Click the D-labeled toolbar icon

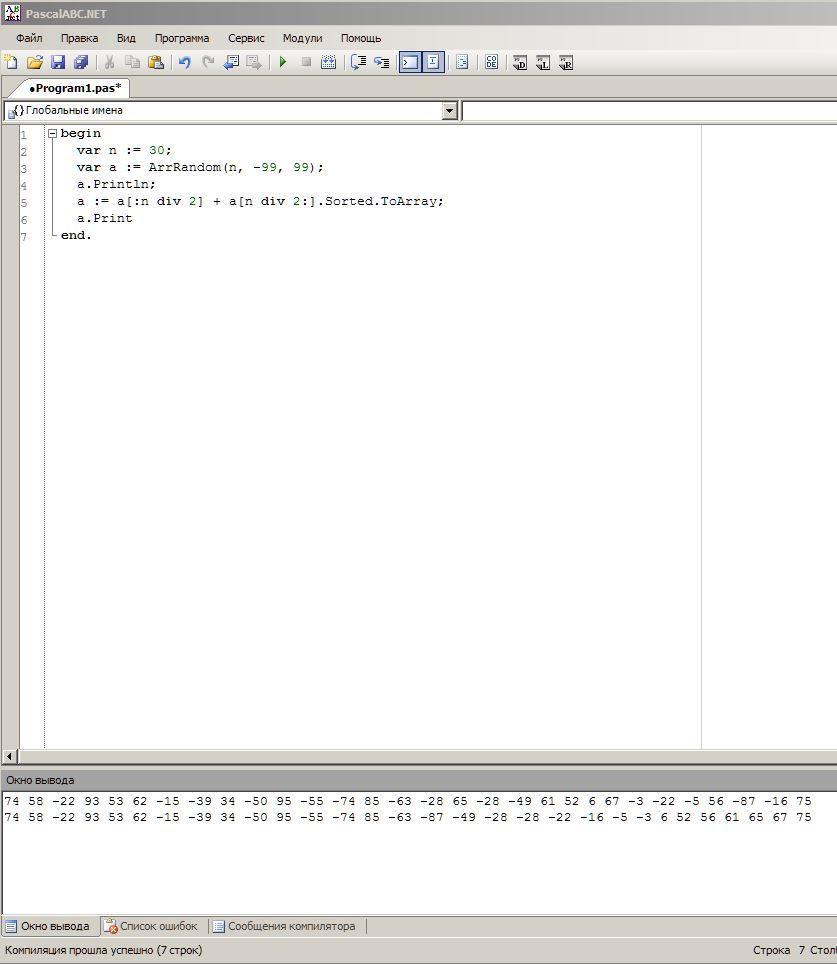coord(520,62)
